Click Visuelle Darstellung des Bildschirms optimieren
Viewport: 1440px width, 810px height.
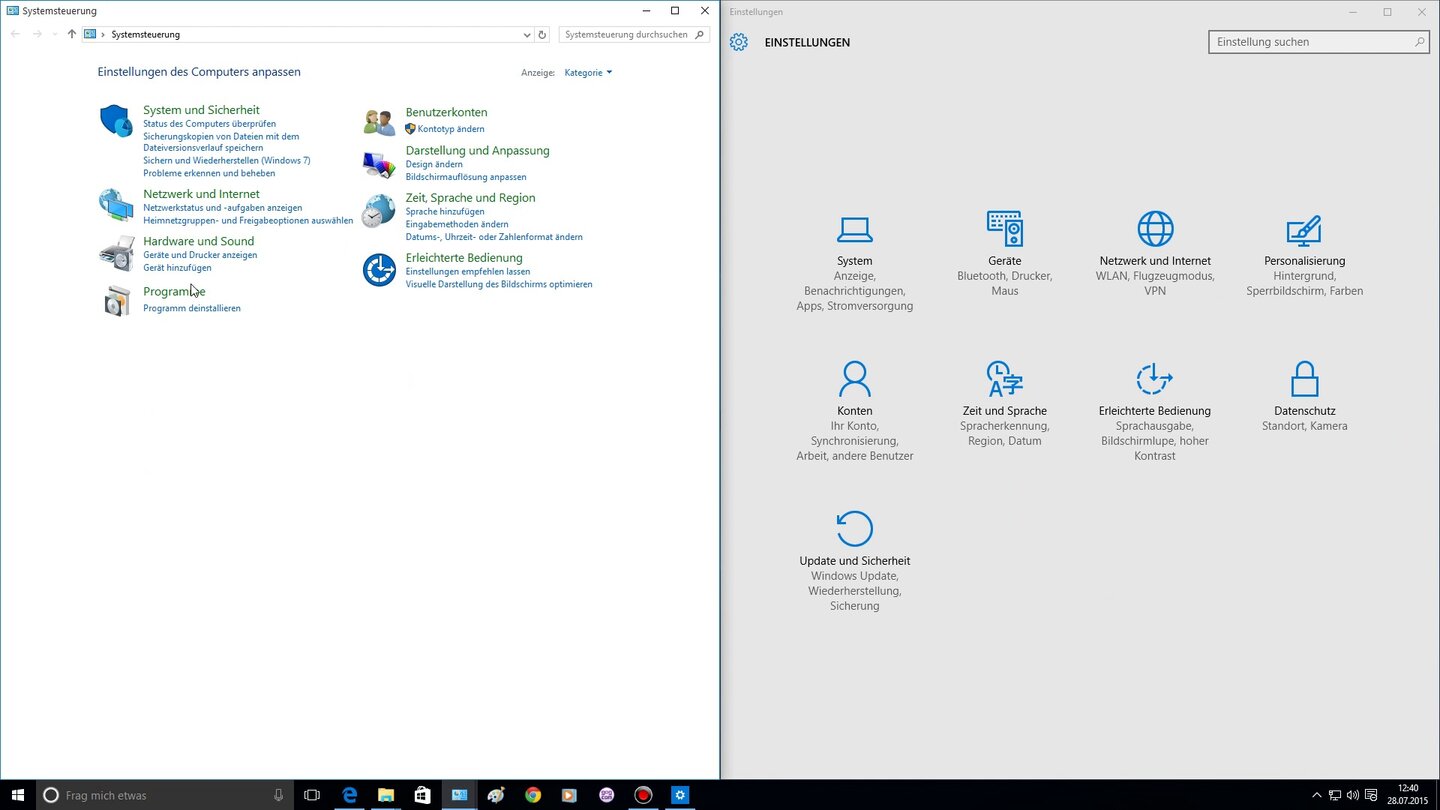[499, 284]
